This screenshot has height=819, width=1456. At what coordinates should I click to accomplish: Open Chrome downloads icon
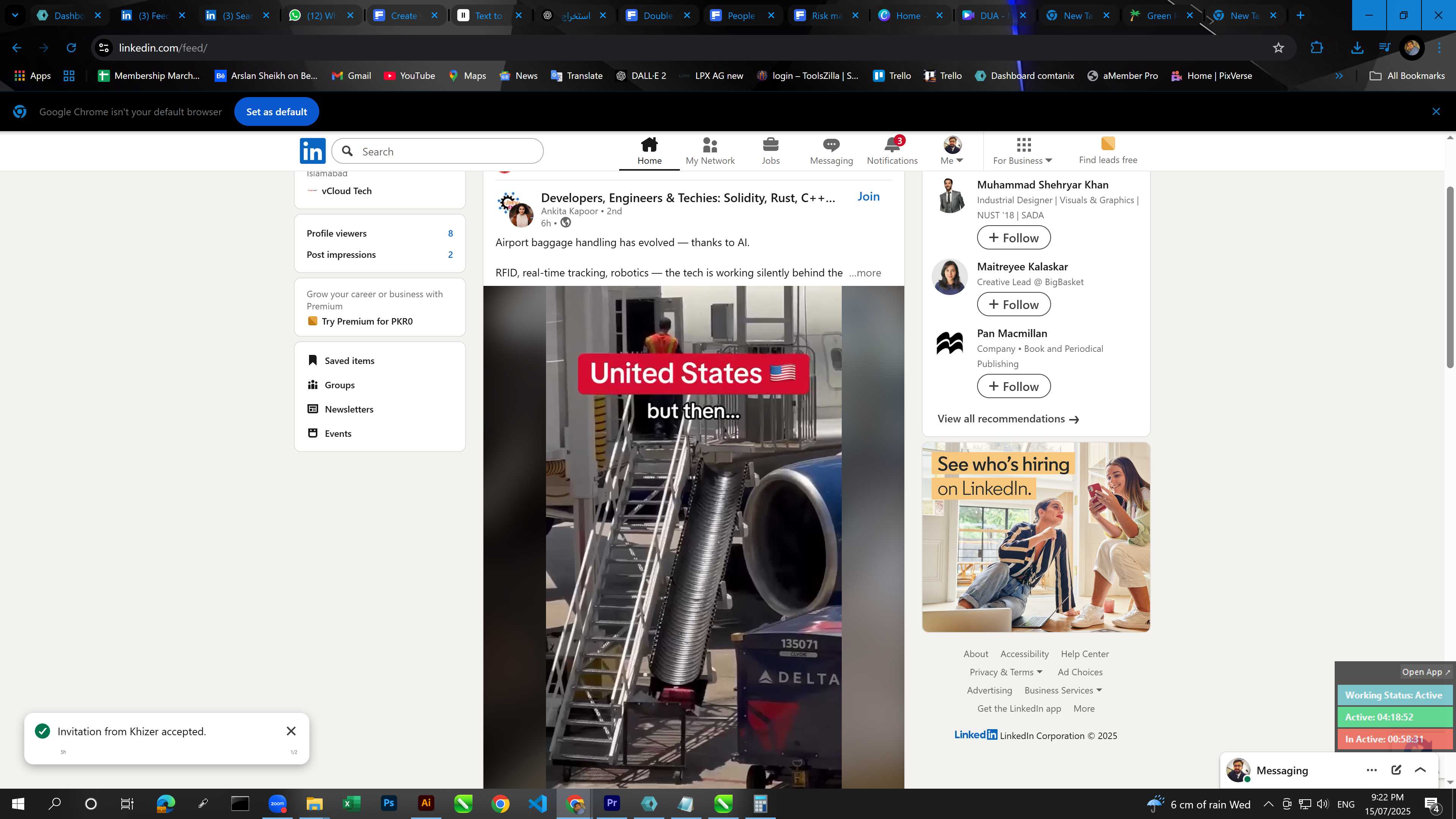pyautogui.click(x=1357, y=48)
